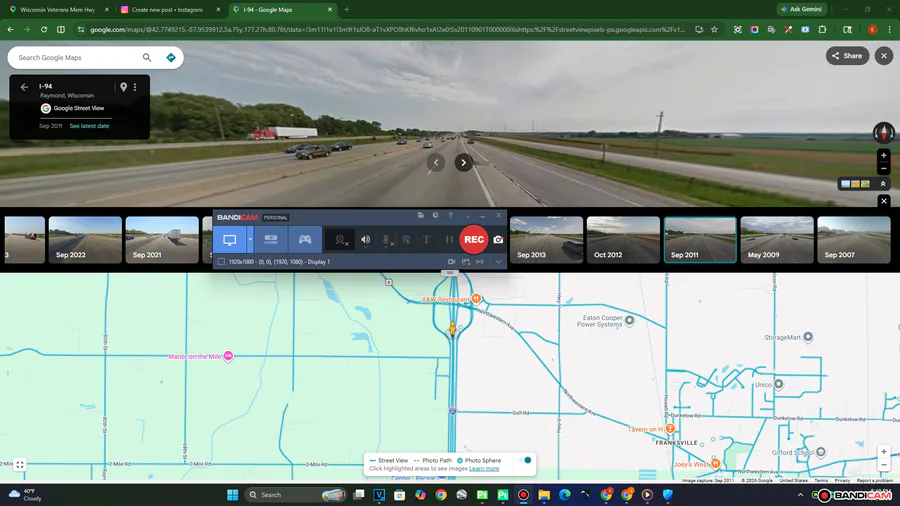Click the location pin icon on I-94 card
900x506 pixels.
(123, 87)
